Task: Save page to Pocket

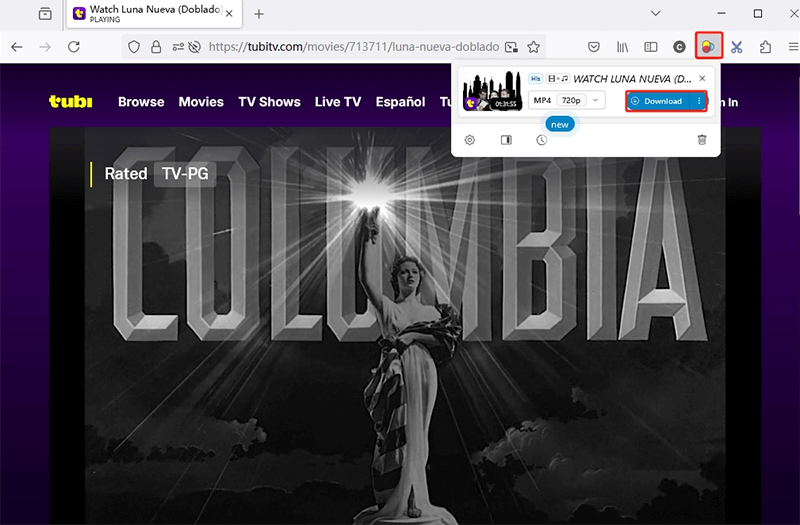Action: click(x=593, y=47)
